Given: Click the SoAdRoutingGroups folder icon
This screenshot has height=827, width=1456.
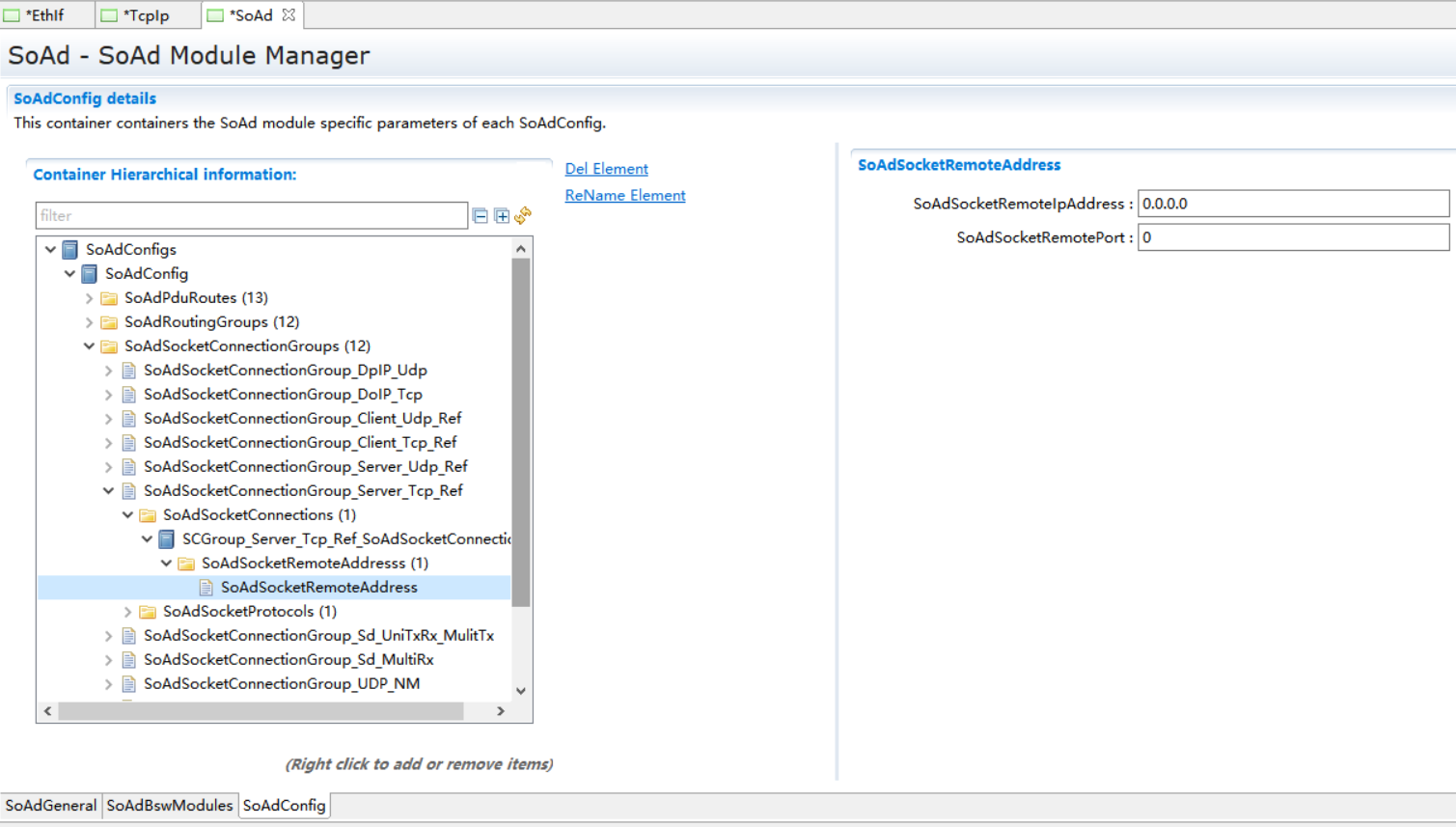Looking at the screenshot, I should coord(109,322).
